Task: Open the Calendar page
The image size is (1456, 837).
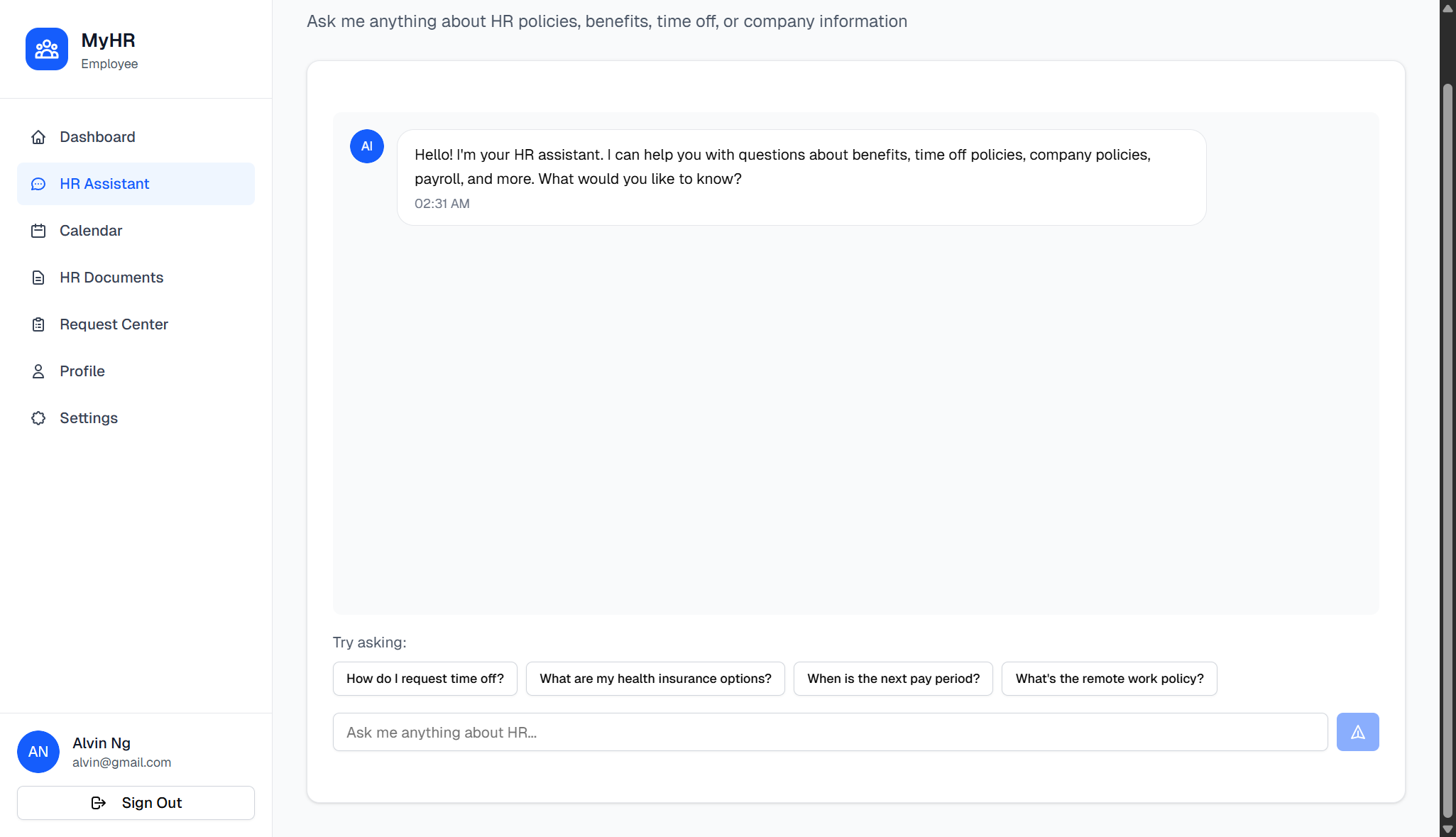Action: click(91, 231)
